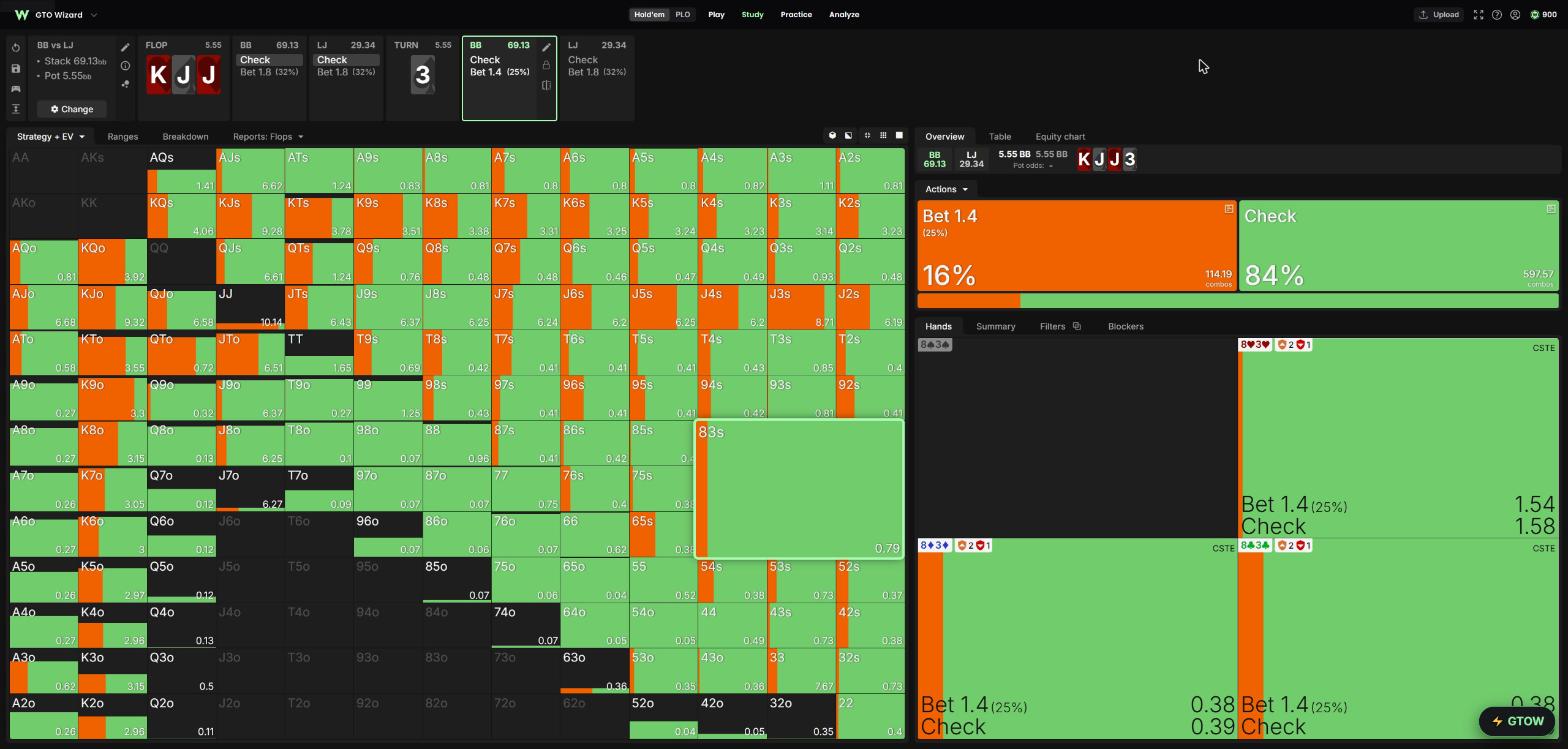
Task: Expand the Check action card icon
Action: coord(1551,209)
